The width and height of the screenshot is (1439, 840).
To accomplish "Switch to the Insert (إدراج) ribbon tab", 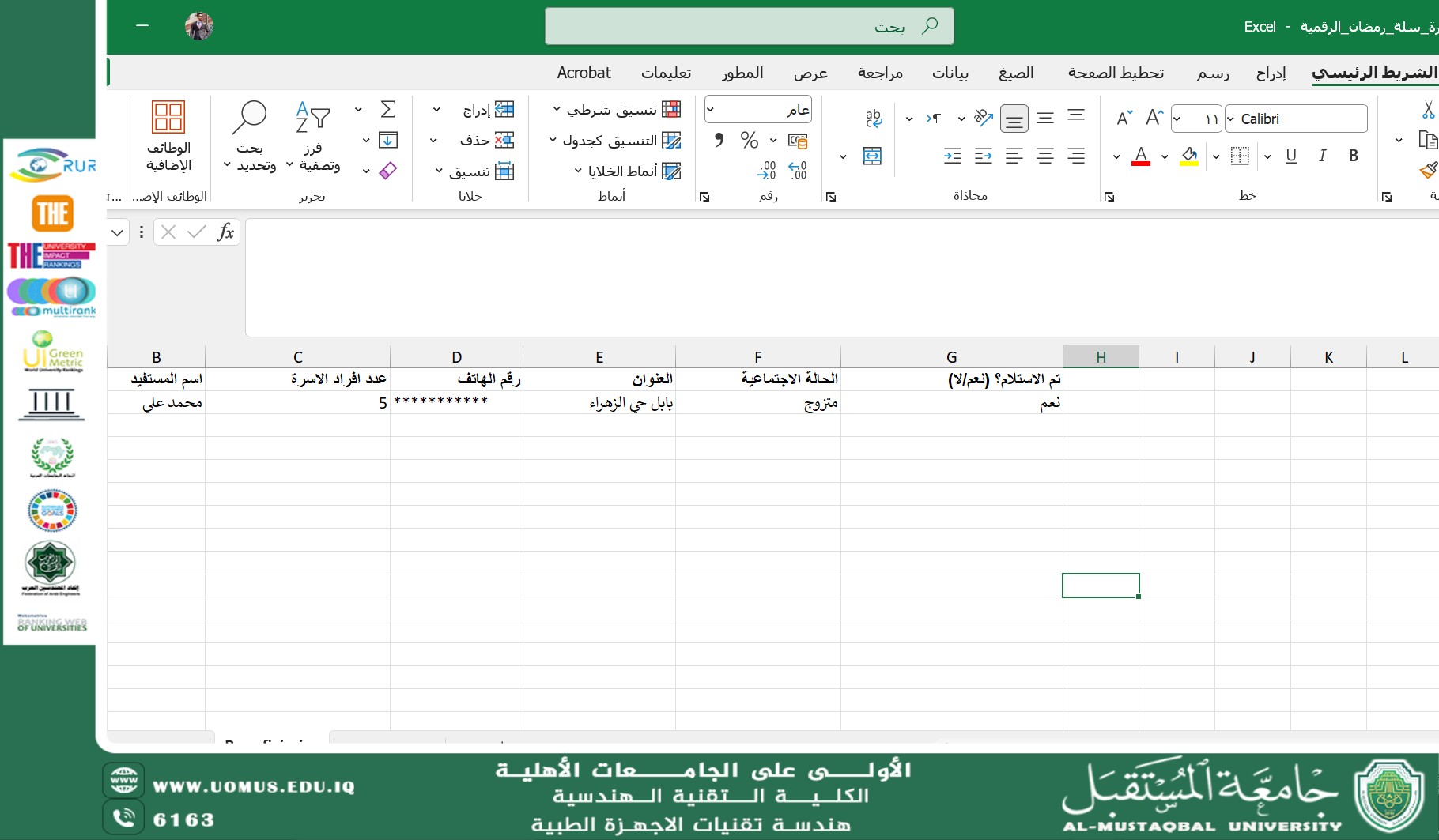I will 1271,73.
